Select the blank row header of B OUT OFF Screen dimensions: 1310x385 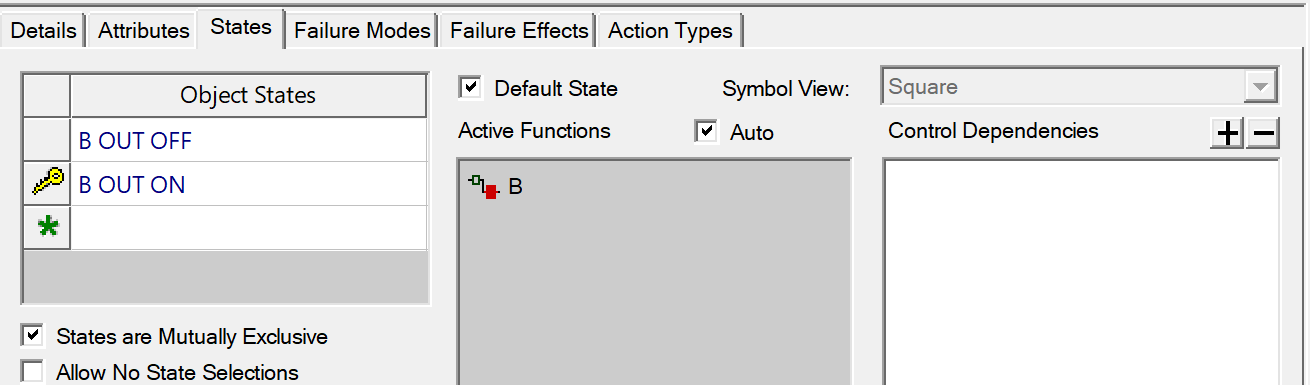click(47, 140)
